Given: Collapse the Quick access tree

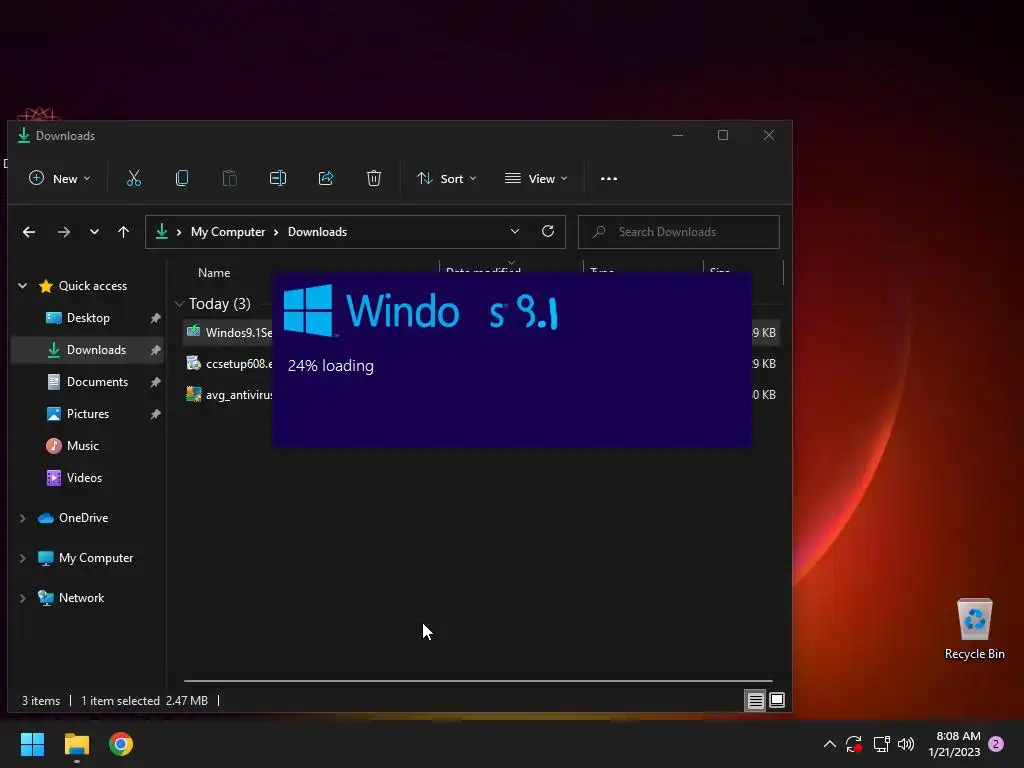Looking at the screenshot, I should (22, 286).
